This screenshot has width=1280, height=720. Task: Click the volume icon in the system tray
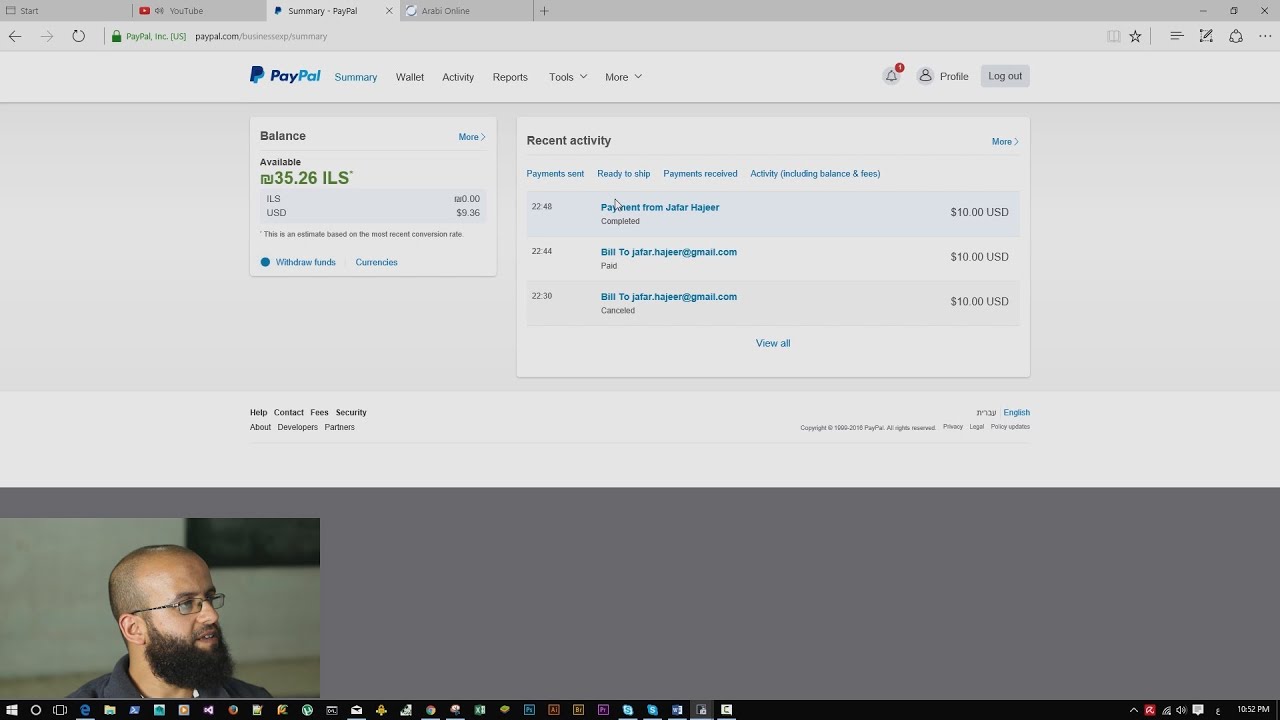point(1181,710)
